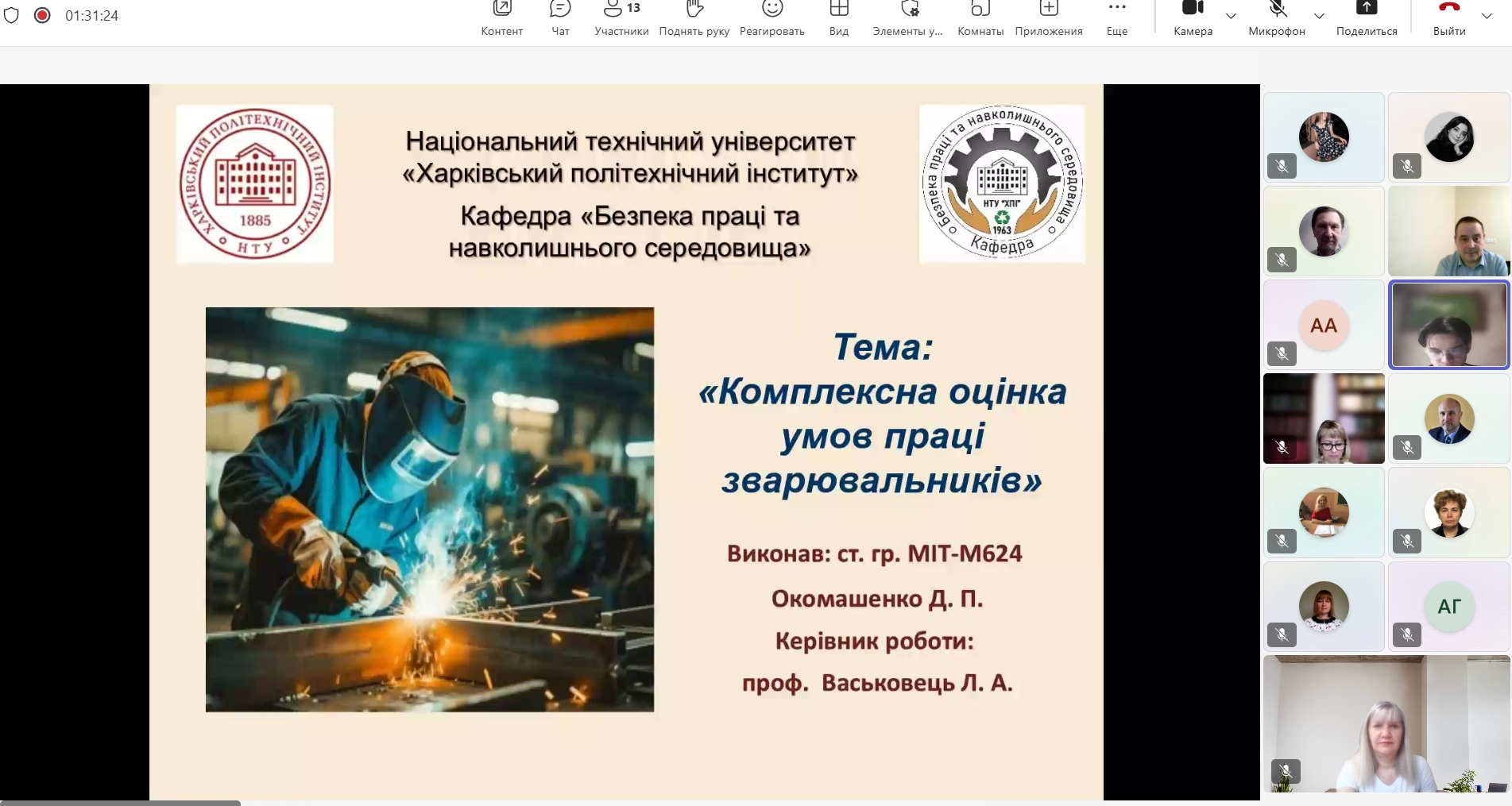Open the Еще more actions menu
This screenshot has width=1512, height=806.
pyautogui.click(x=1117, y=19)
